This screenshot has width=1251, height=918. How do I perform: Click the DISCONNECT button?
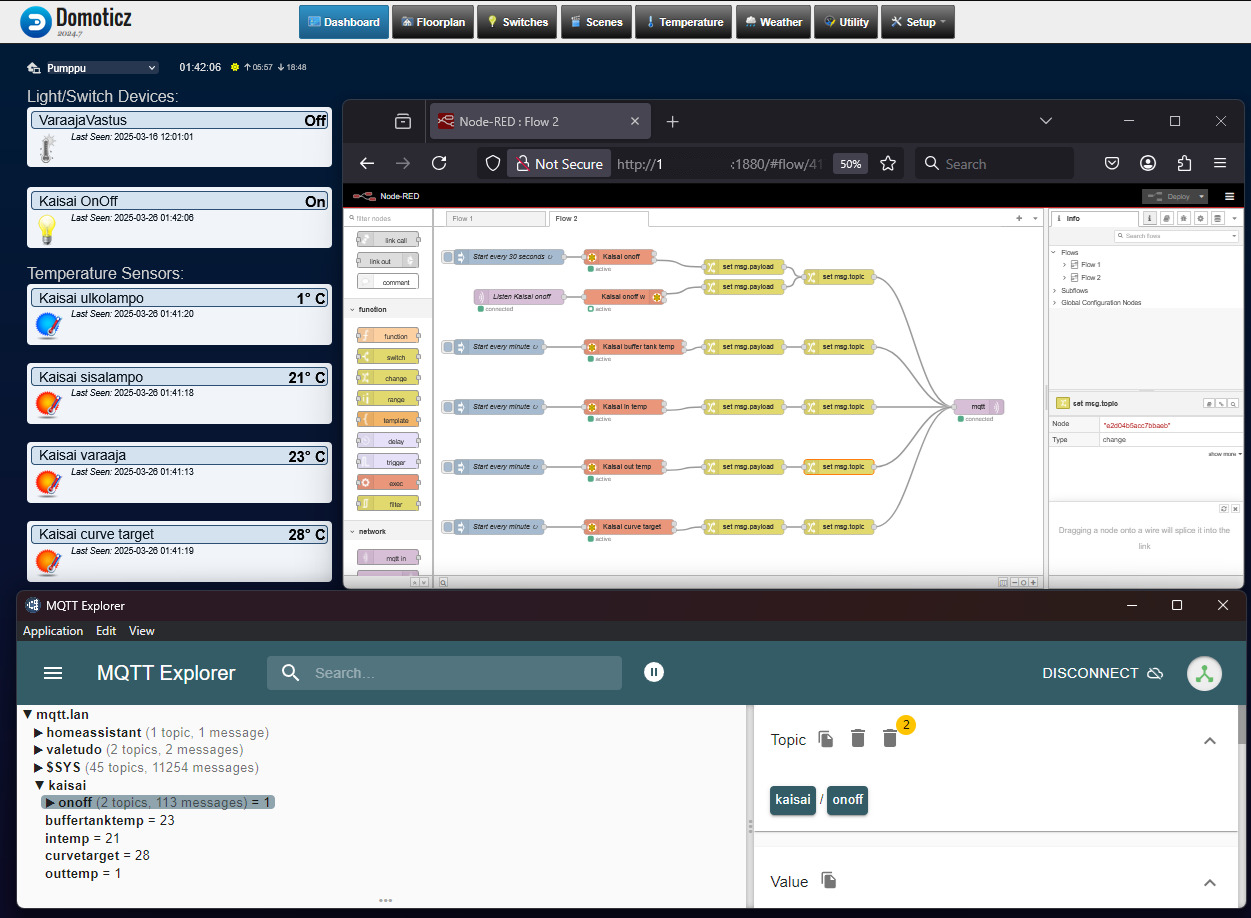click(1101, 673)
